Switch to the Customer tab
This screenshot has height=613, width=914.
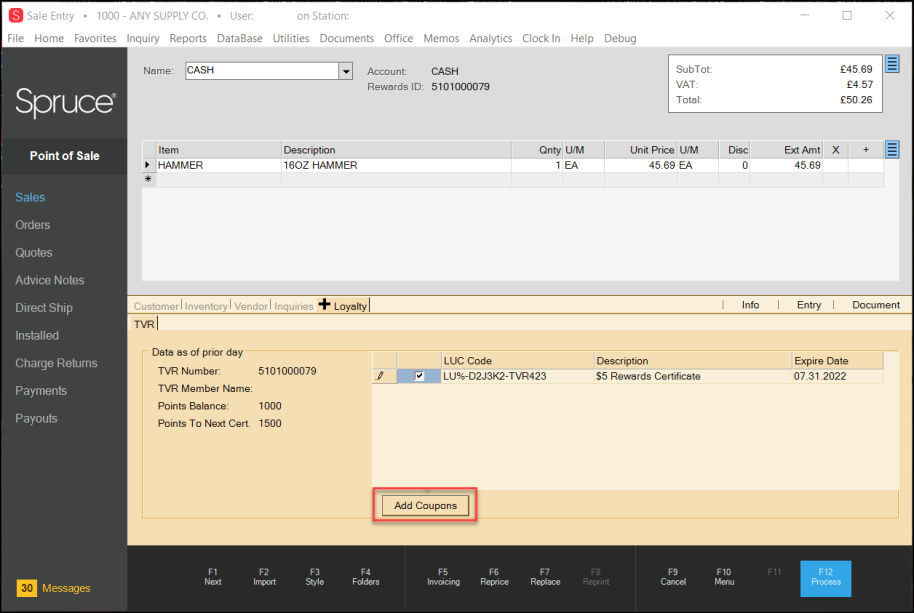click(x=156, y=306)
